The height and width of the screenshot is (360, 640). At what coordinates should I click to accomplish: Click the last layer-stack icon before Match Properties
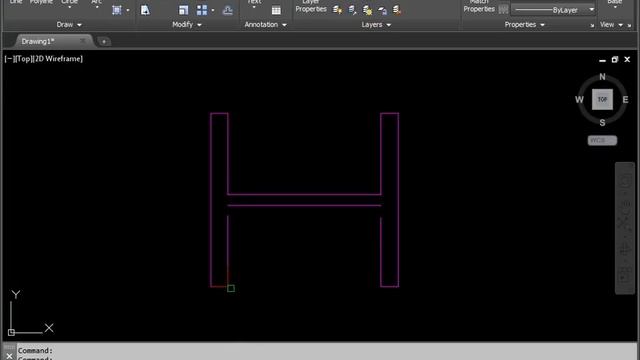pos(397,10)
